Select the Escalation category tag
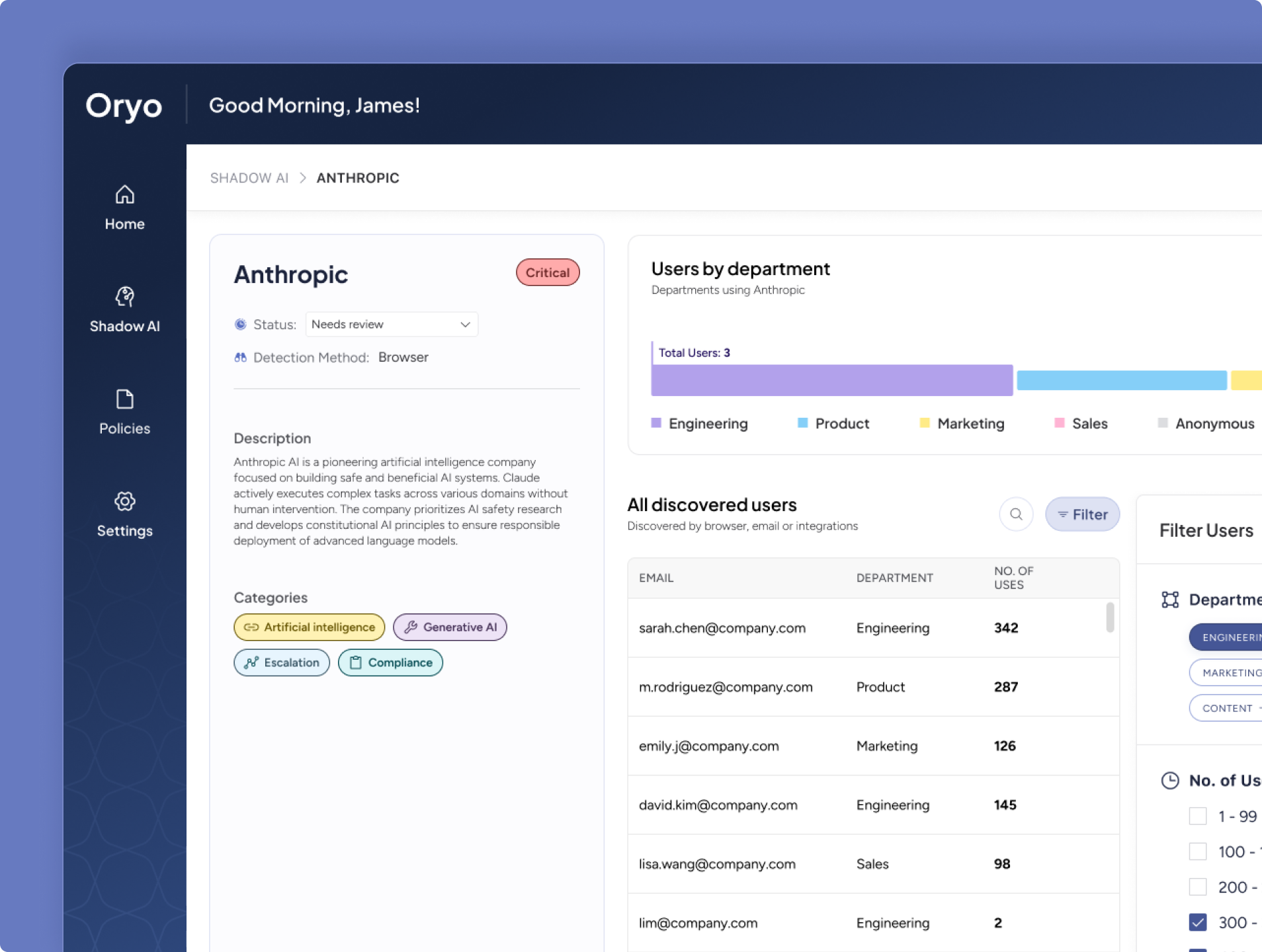 coord(281,662)
